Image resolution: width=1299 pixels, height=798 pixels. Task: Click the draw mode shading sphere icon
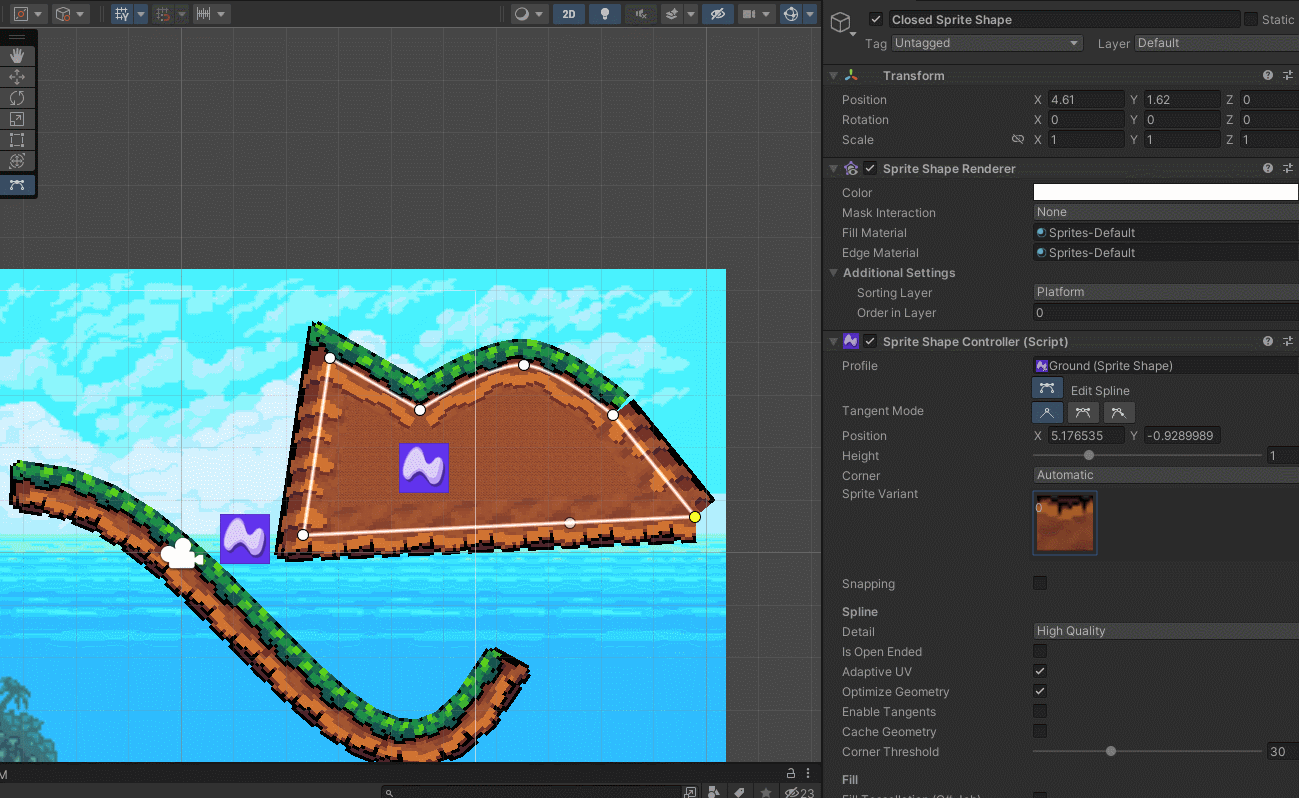pos(522,14)
